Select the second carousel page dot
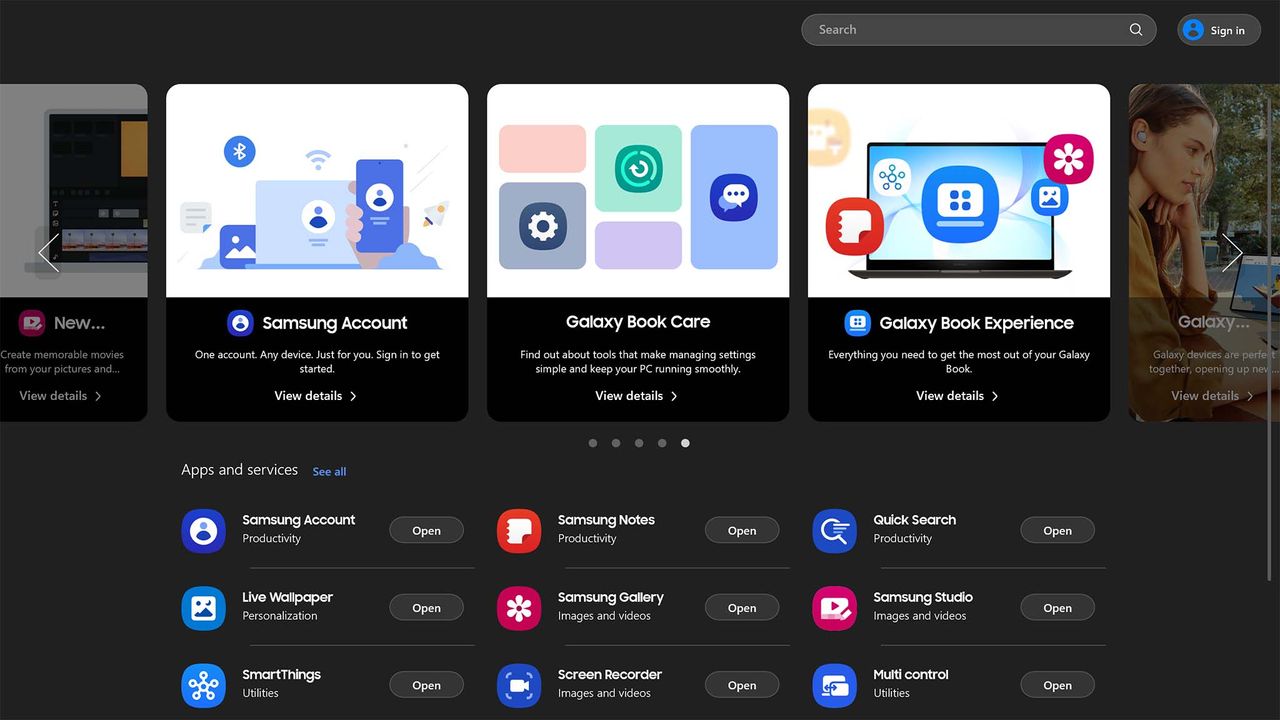Image resolution: width=1280 pixels, height=720 pixels. tap(616, 443)
